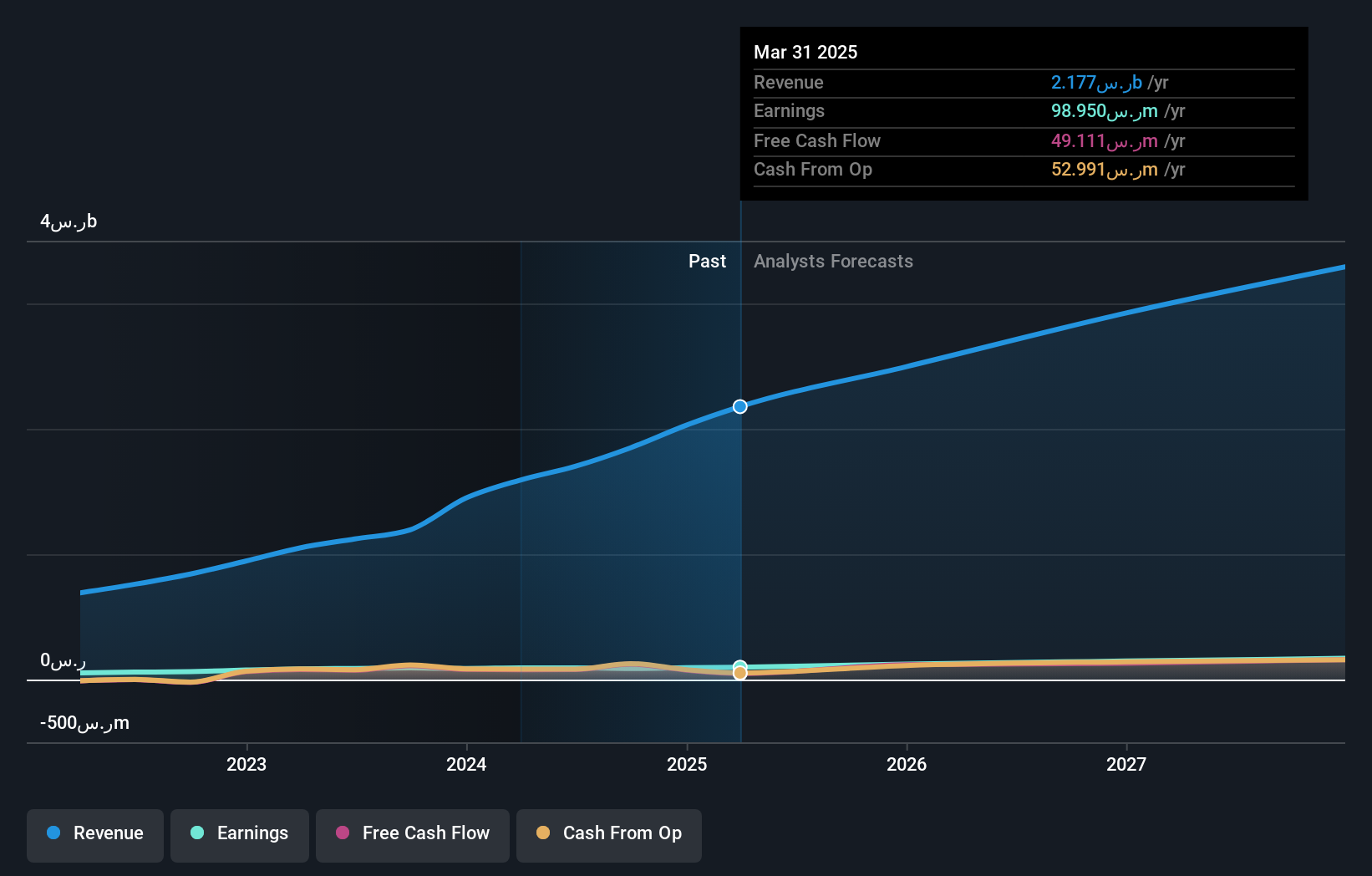The height and width of the screenshot is (876, 1372).
Task: Click the 'Past' label on chart
Action: (x=707, y=262)
